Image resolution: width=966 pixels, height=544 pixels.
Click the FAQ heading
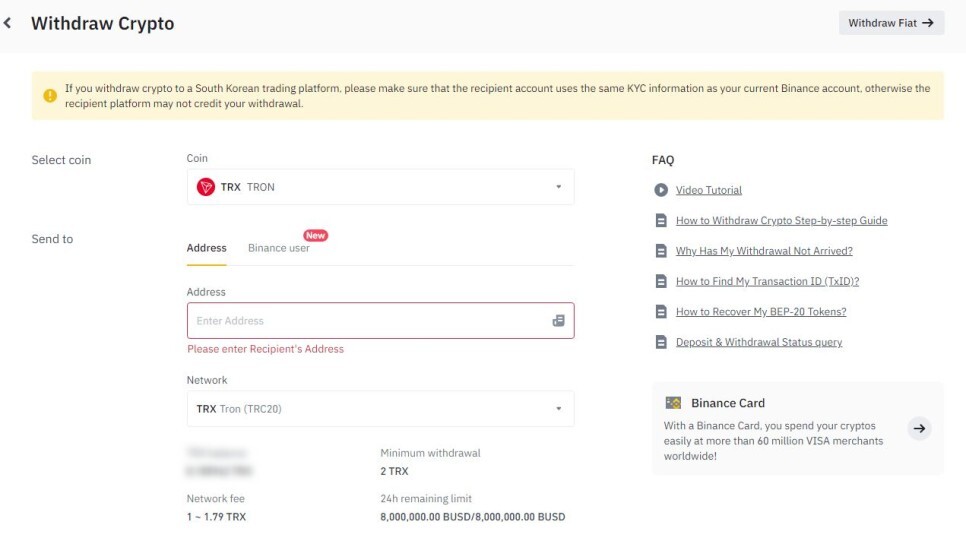coord(663,160)
